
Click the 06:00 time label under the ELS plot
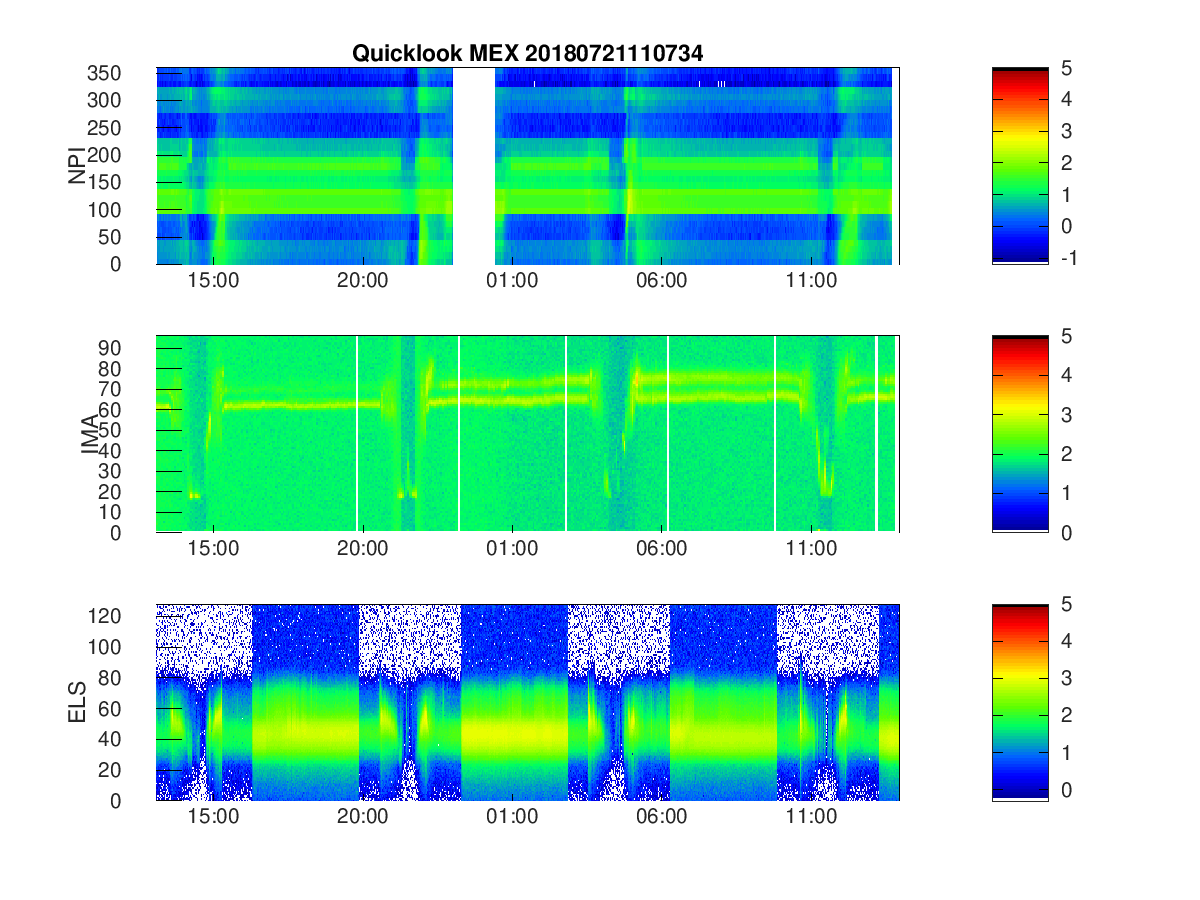[662, 817]
